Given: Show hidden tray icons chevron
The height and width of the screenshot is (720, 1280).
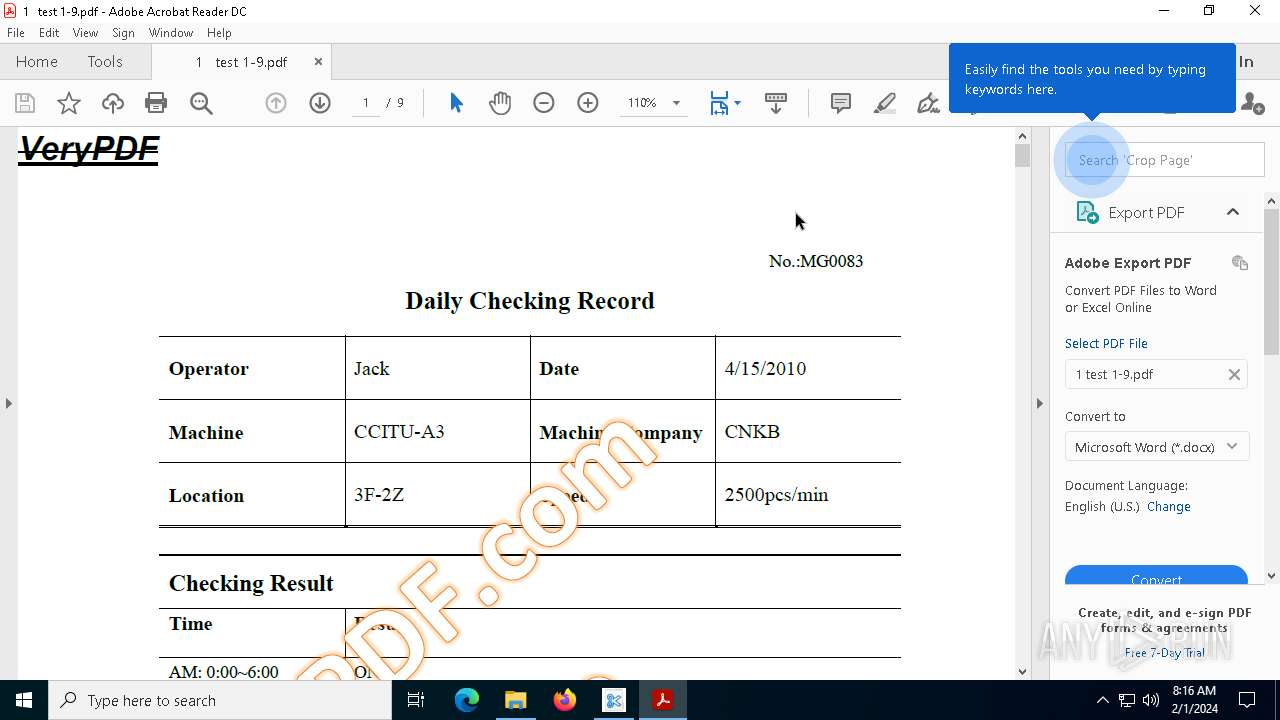Looking at the screenshot, I should tap(1102, 700).
